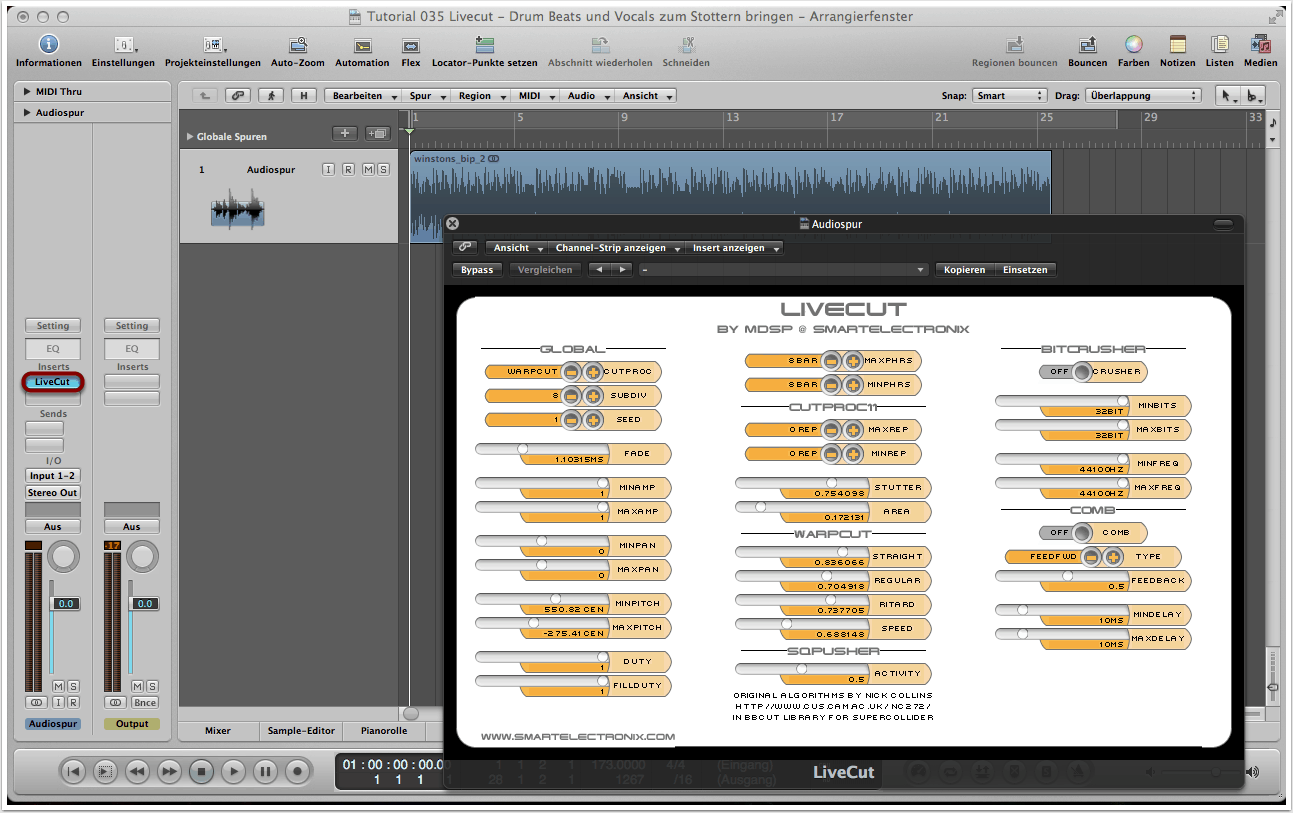
Task: Open the Bearbeiten menu in arrange area
Action: [363, 96]
